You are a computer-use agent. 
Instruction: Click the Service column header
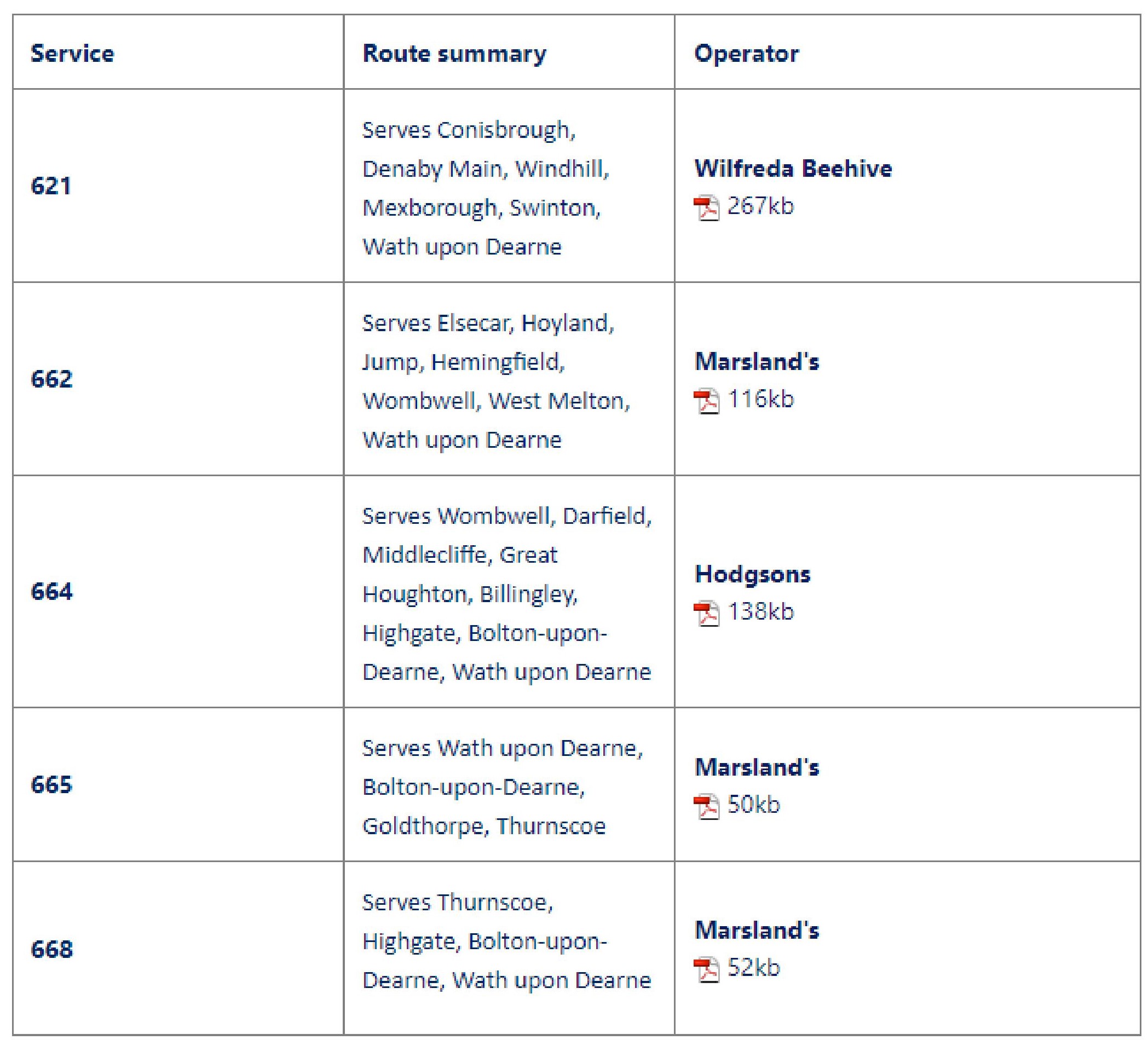click(72, 54)
